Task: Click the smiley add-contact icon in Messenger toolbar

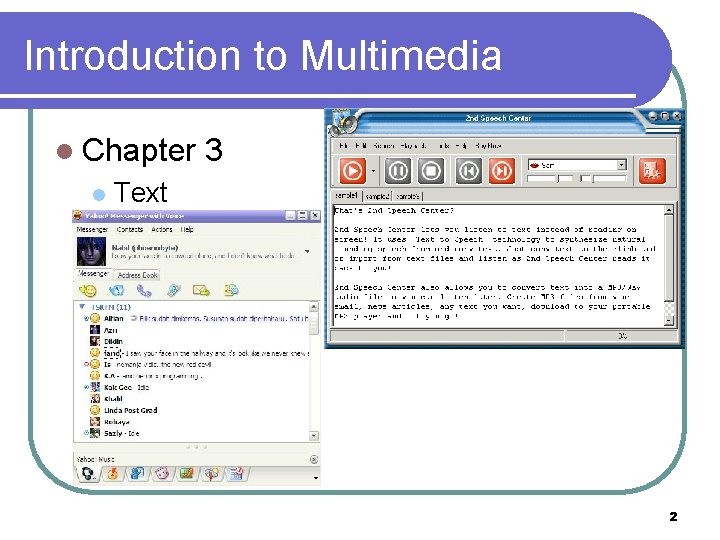Action: [88, 291]
